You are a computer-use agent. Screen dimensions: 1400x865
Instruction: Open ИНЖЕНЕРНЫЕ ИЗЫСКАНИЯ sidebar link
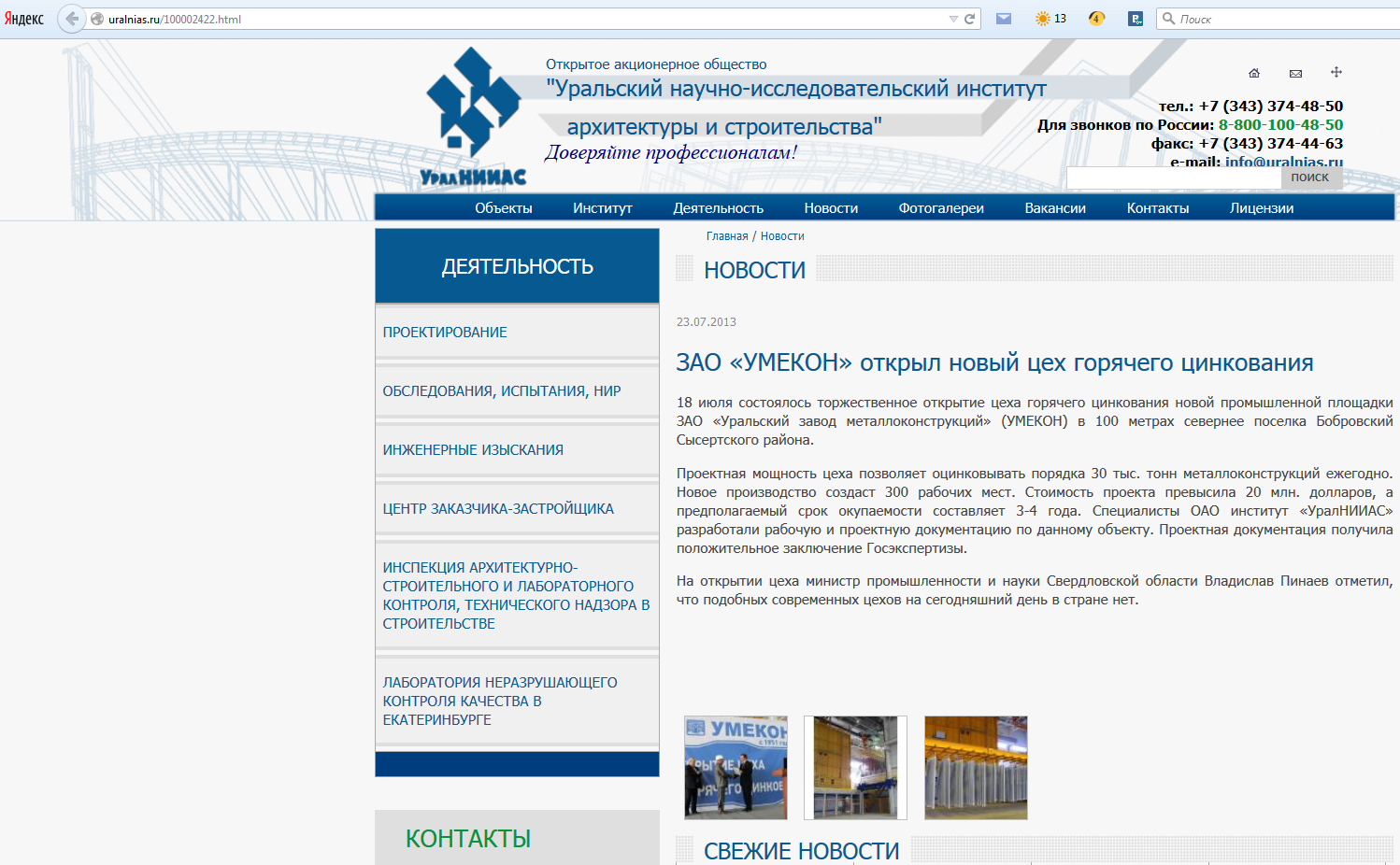(x=473, y=450)
